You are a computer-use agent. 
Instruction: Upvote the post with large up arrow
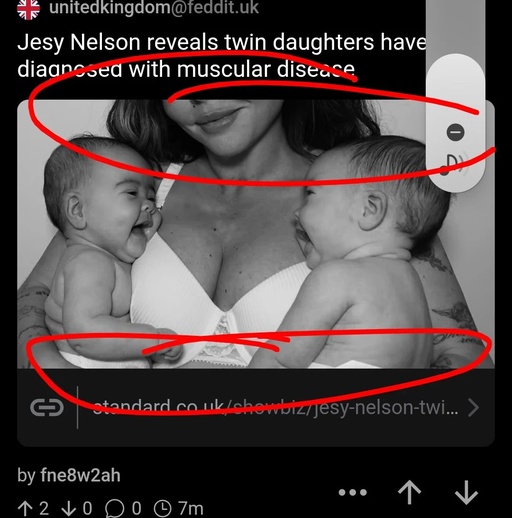(x=409, y=492)
